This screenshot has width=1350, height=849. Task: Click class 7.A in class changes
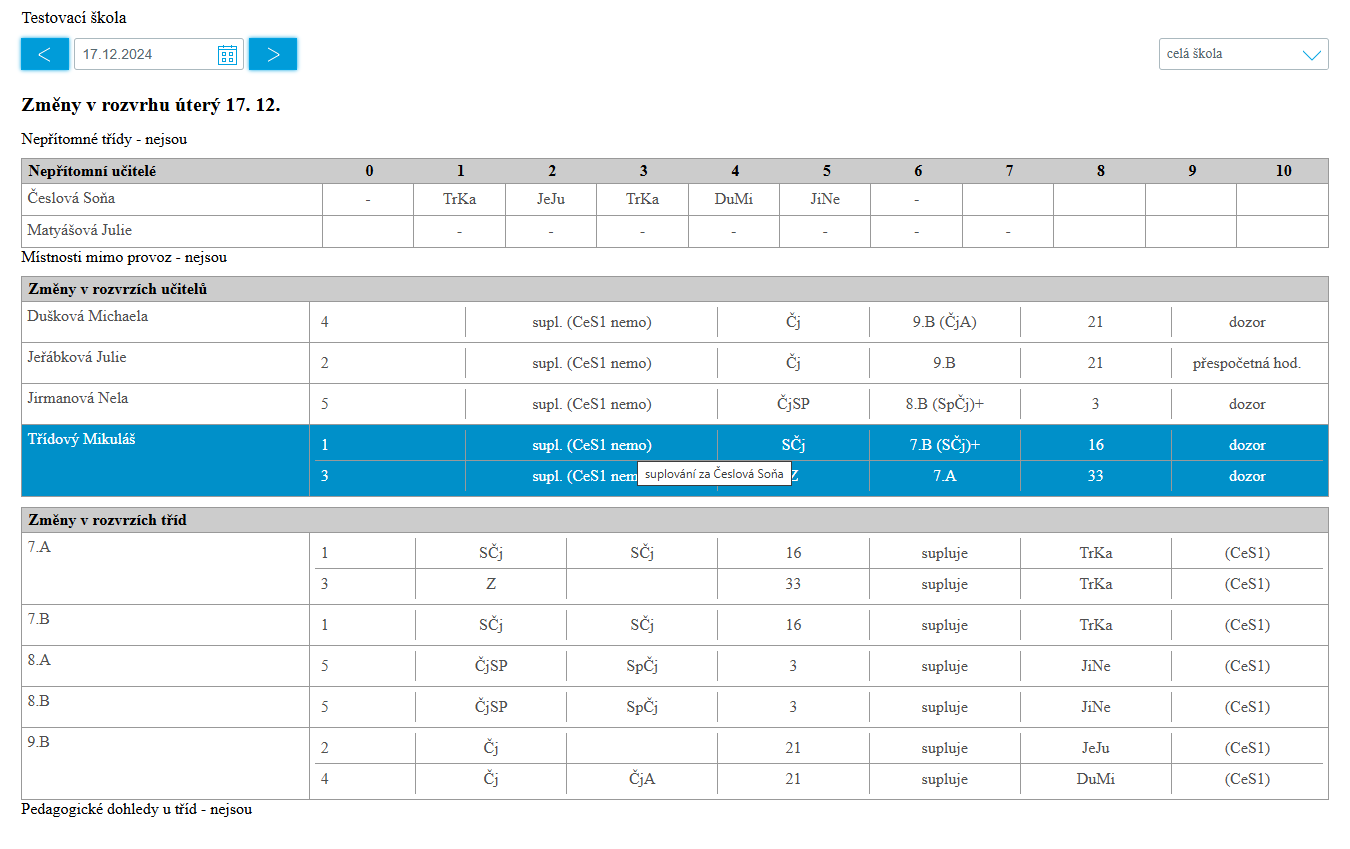pyautogui.click(x=40, y=547)
